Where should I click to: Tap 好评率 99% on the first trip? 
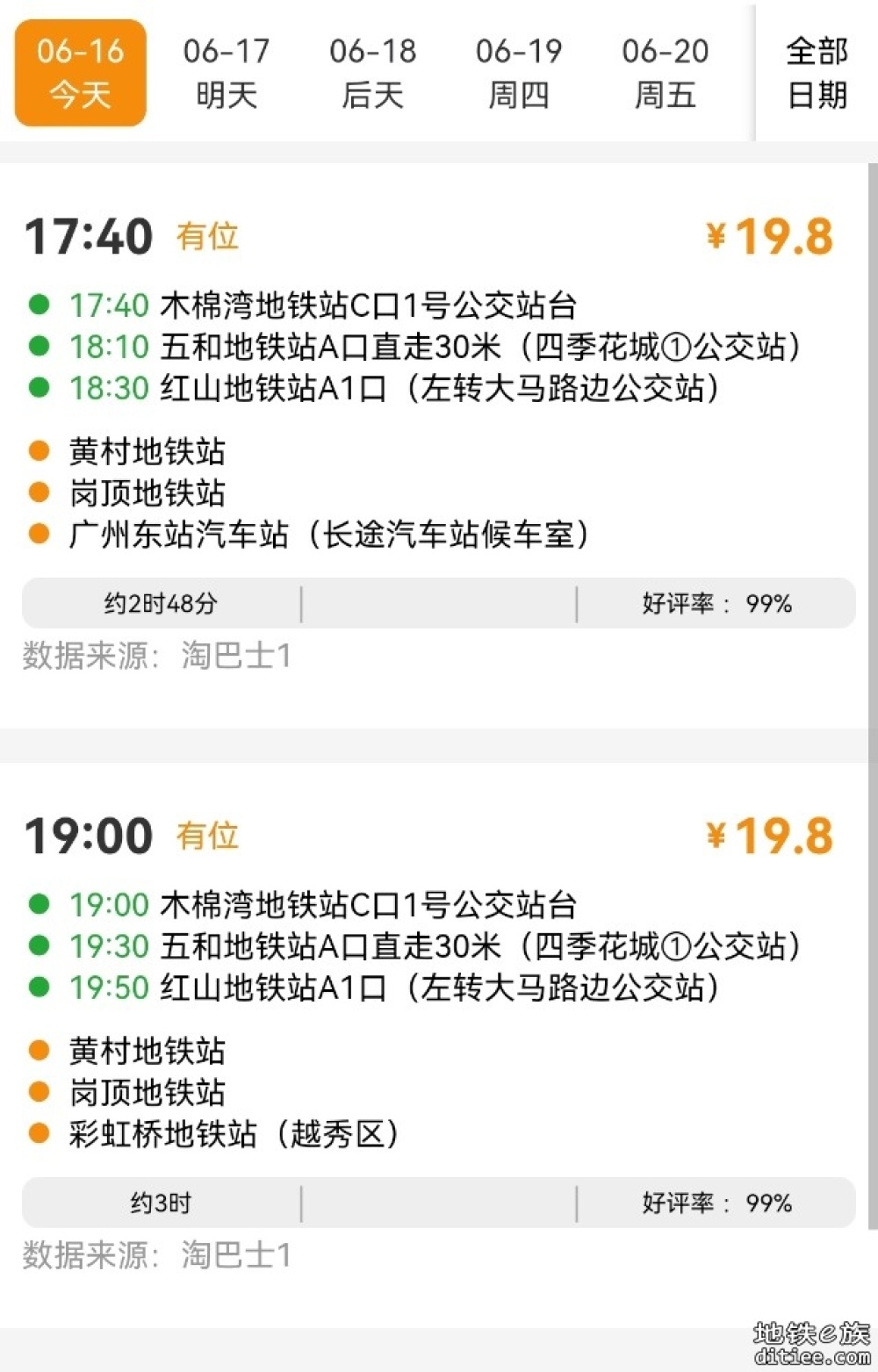point(716,603)
